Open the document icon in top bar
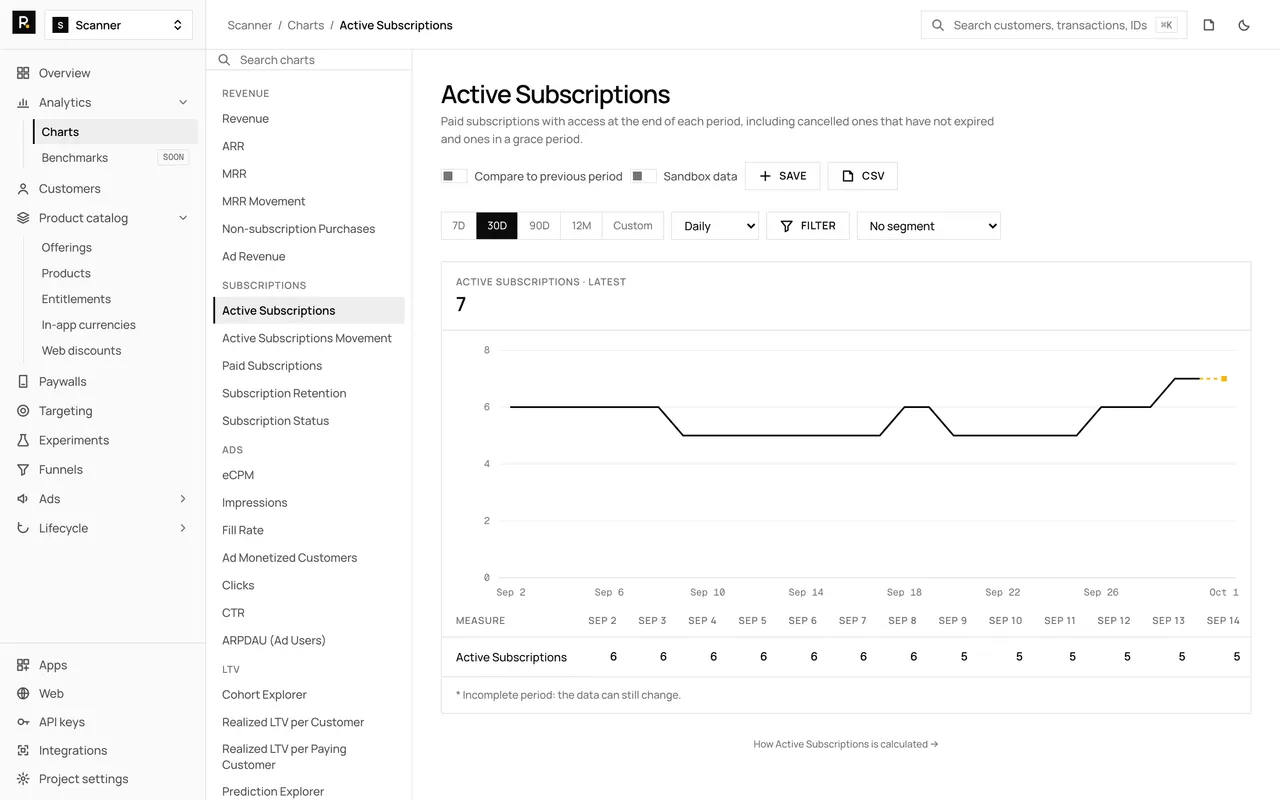The image size is (1280, 800). point(1209,25)
